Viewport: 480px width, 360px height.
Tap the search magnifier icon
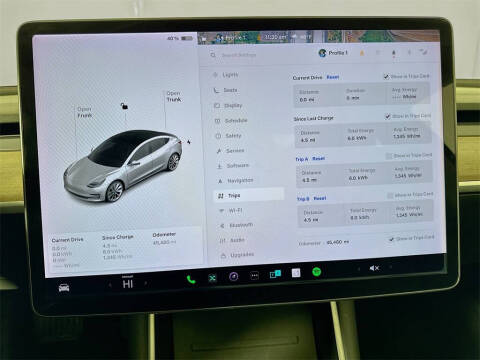(x=213, y=55)
